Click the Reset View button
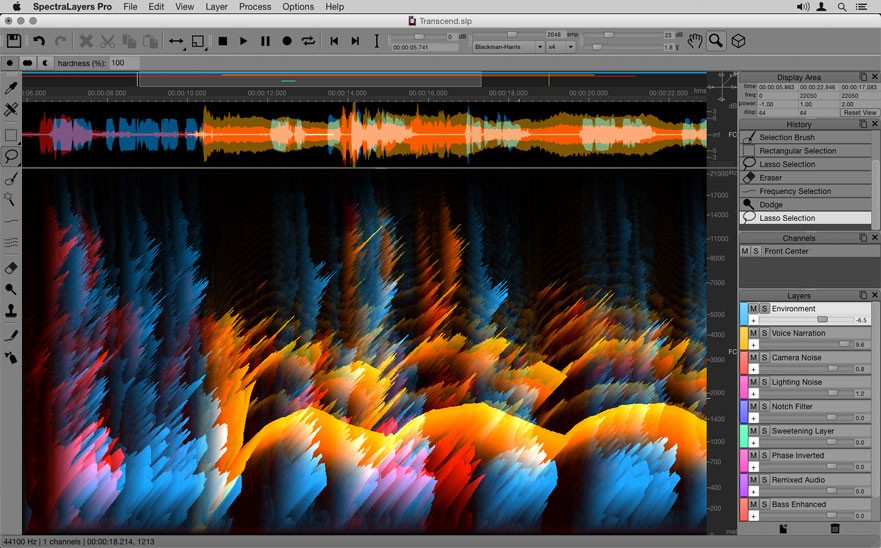Screen dimensions: 881x548 pos(859,112)
